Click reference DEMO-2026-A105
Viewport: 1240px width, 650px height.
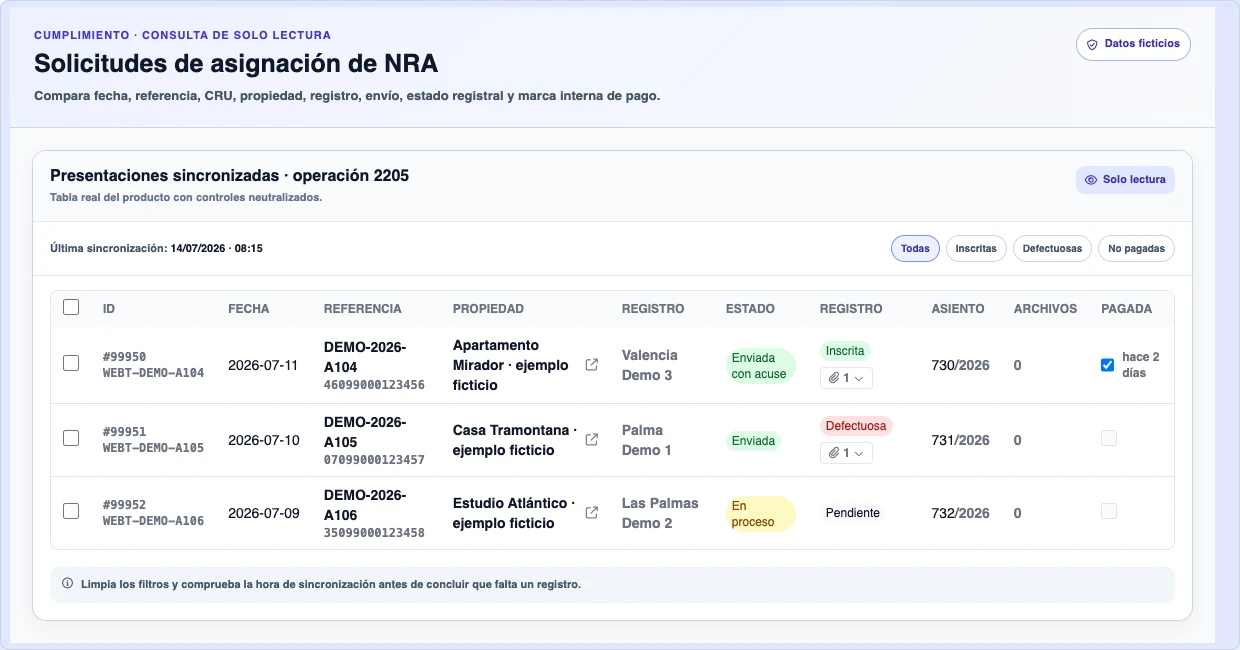click(365, 432)
